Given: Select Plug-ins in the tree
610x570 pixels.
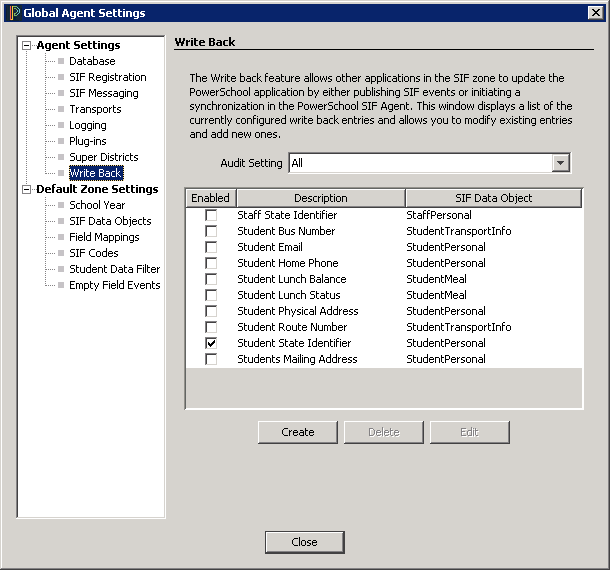Looking at the screenshot, I should 88,141.
